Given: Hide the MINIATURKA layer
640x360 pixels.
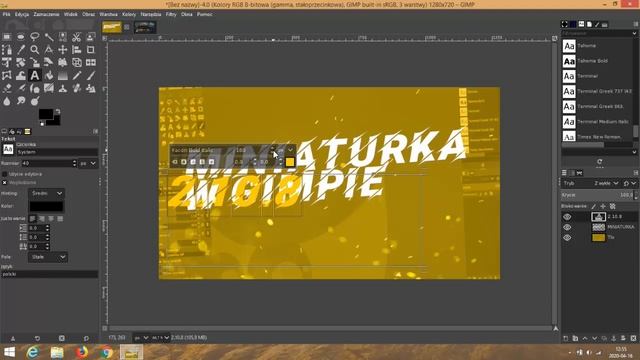Looking at the screenshot, I should pos(567,227).
